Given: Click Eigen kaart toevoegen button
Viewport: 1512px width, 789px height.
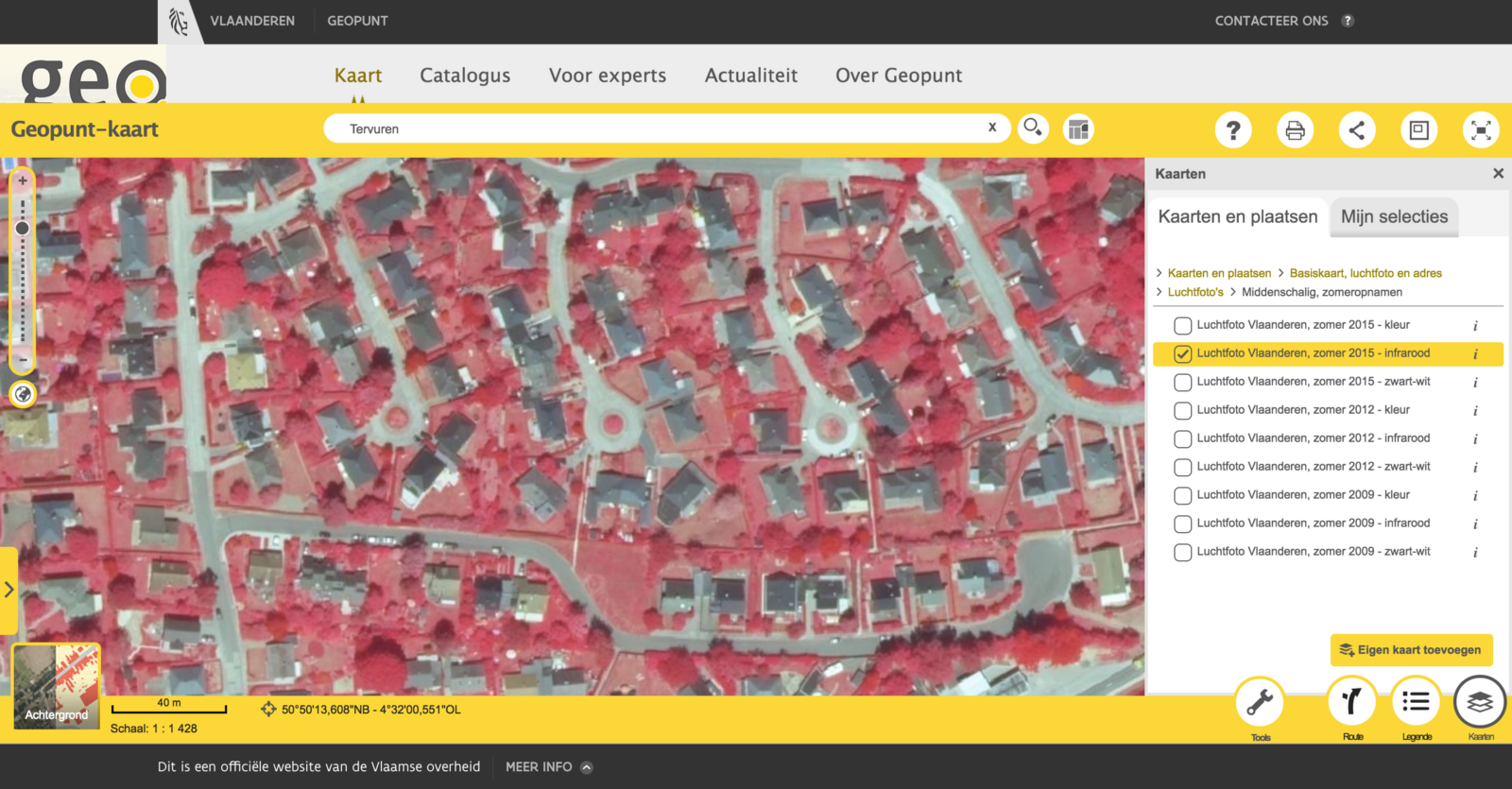Looking at the screenshot, I should point(1411,650).
